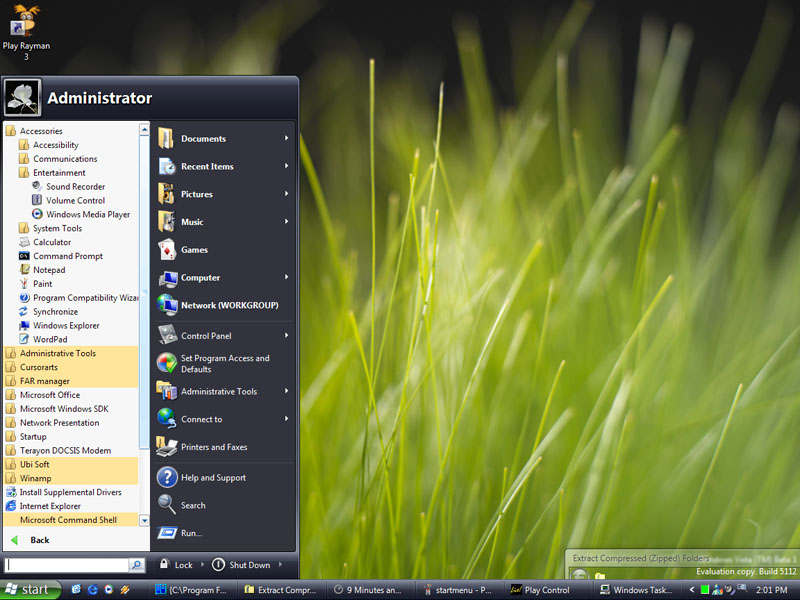Open the Play Rayman 3 desktop shortcut
Screen dimensions: 800x600
coord(26,32)
